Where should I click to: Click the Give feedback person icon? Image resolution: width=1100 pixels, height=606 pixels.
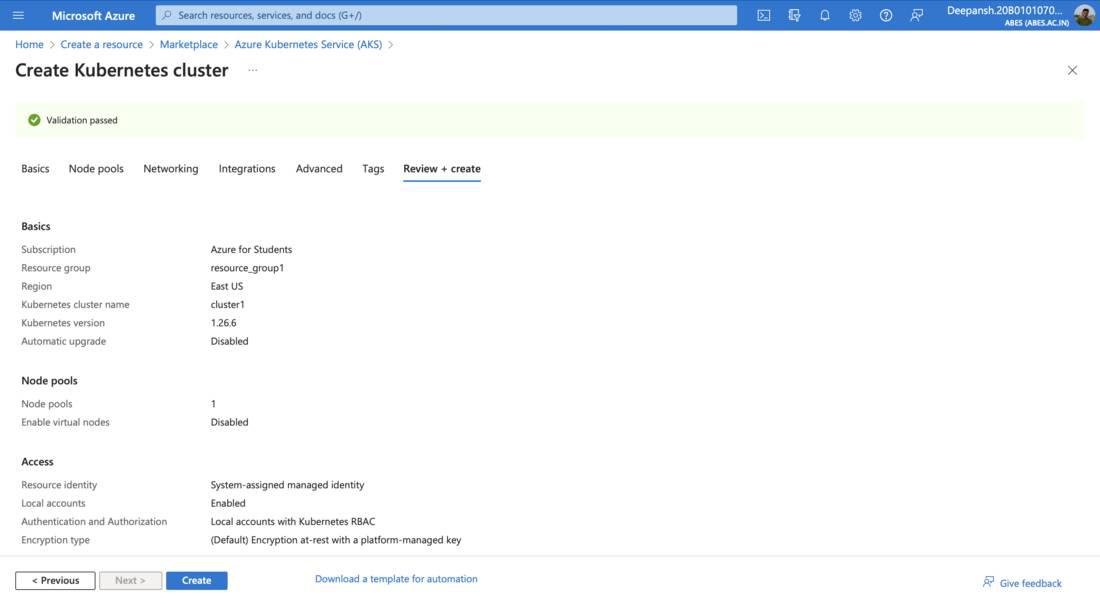[988, 582]
